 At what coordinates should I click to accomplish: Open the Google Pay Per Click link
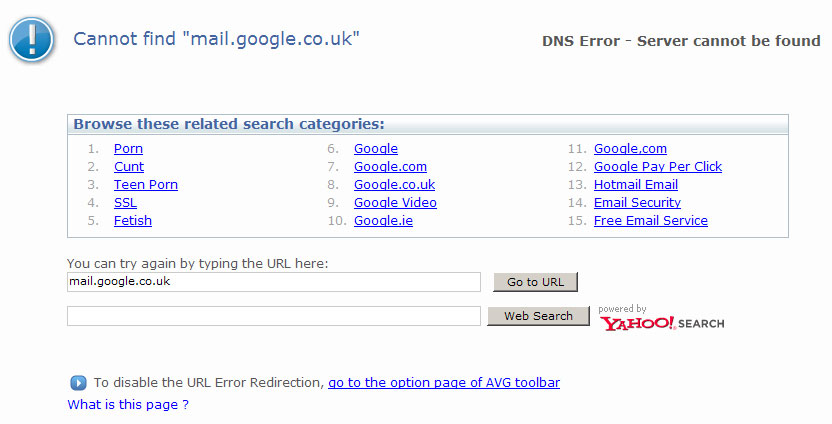point(658,167)
